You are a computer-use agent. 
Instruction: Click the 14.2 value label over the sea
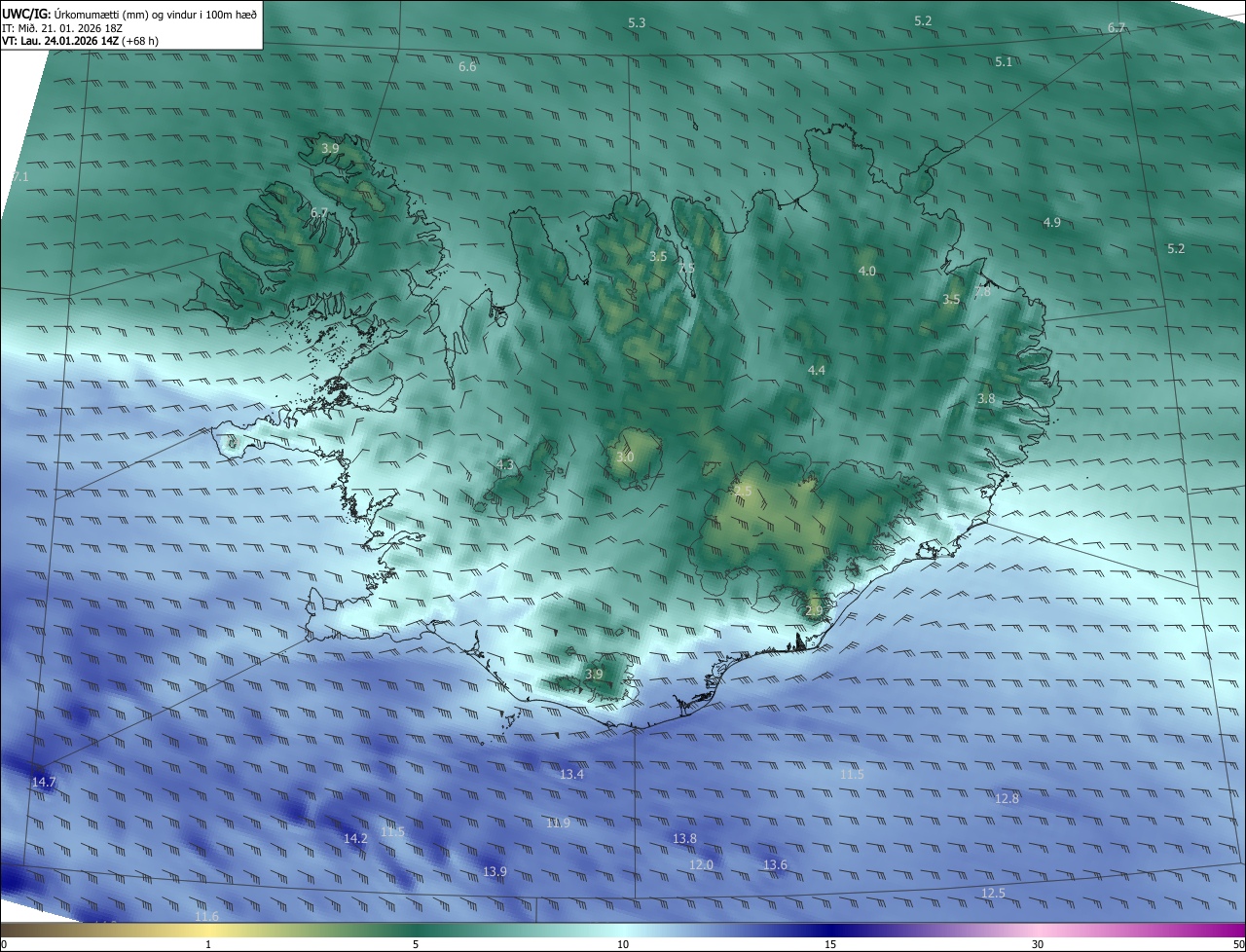355,839
